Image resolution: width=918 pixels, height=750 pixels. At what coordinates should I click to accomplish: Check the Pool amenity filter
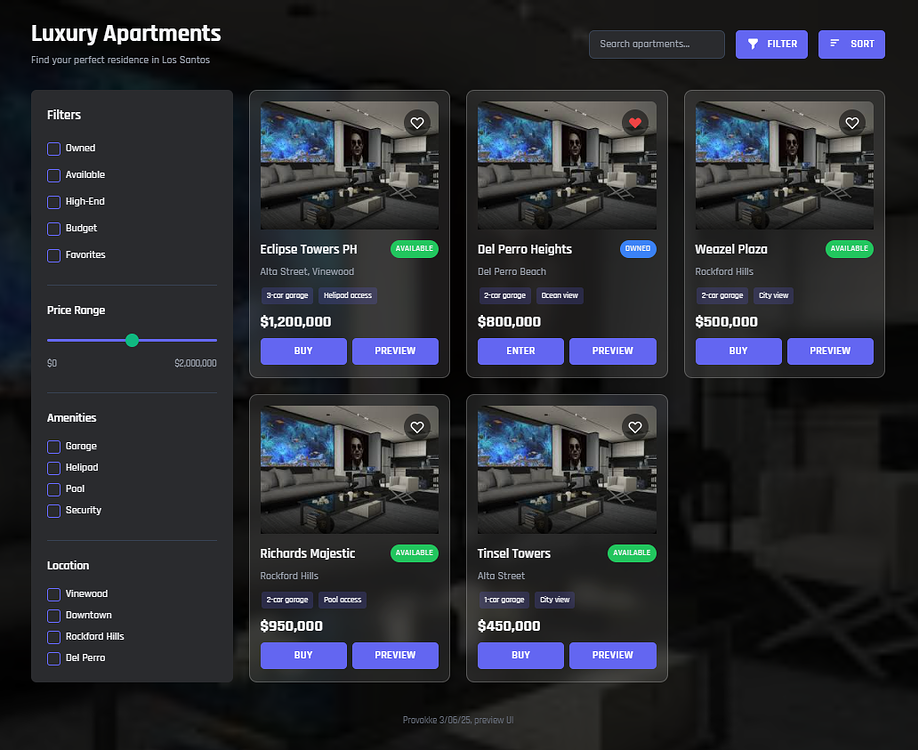pyautogui.click(x=52, y=489)
